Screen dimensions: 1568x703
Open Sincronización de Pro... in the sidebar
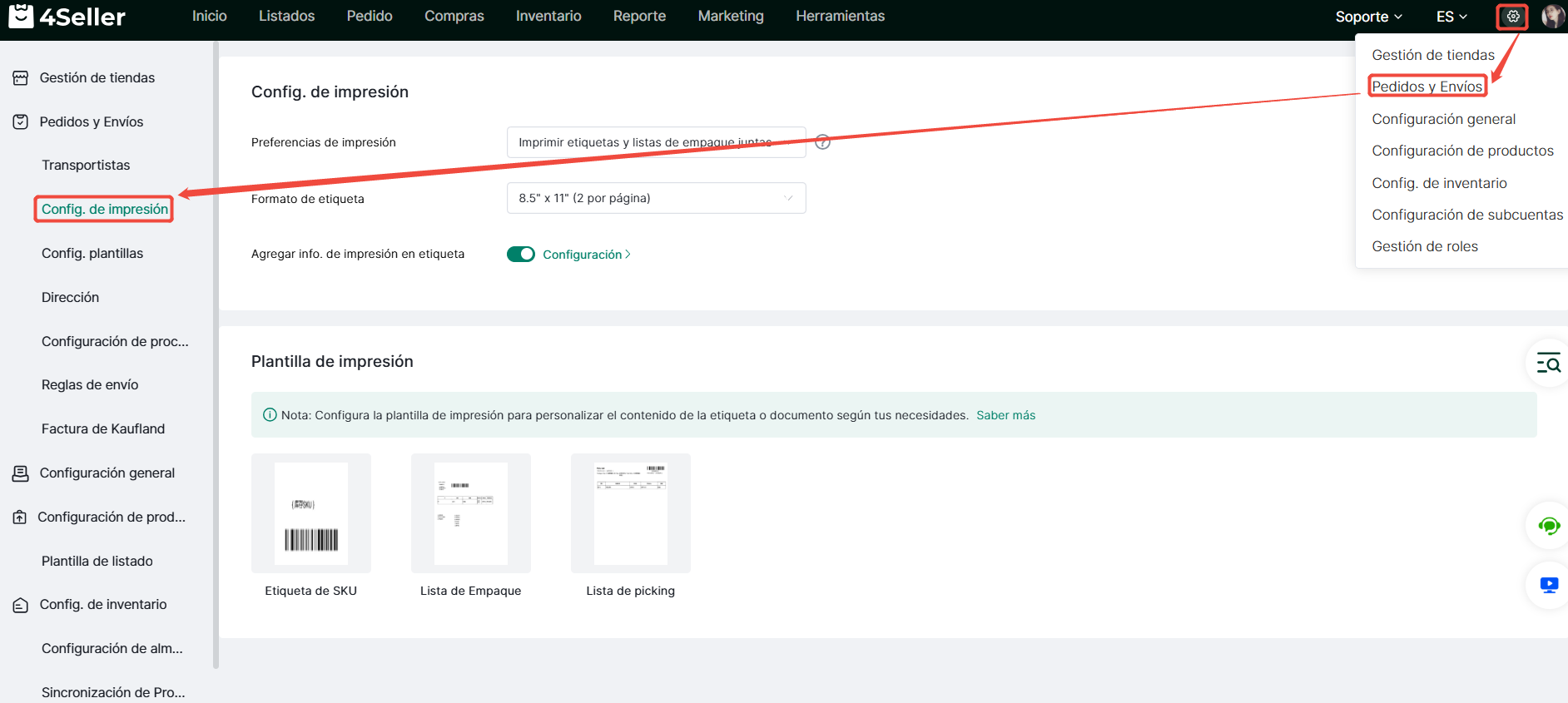tap(113, 693)
